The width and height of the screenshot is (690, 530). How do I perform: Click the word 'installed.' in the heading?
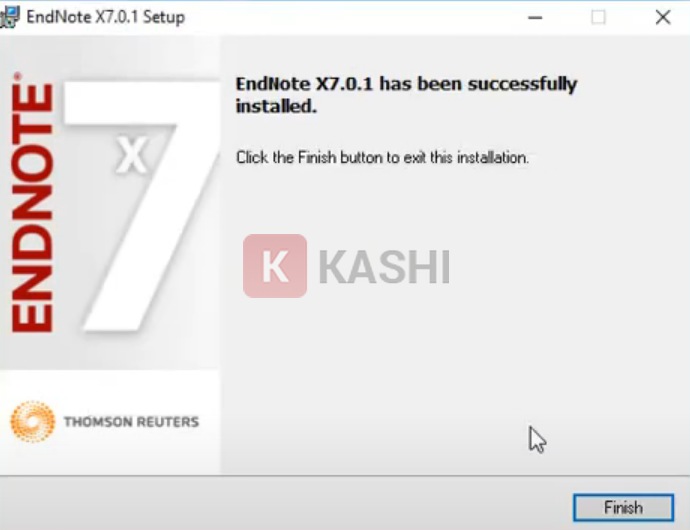tap(276, 106)
